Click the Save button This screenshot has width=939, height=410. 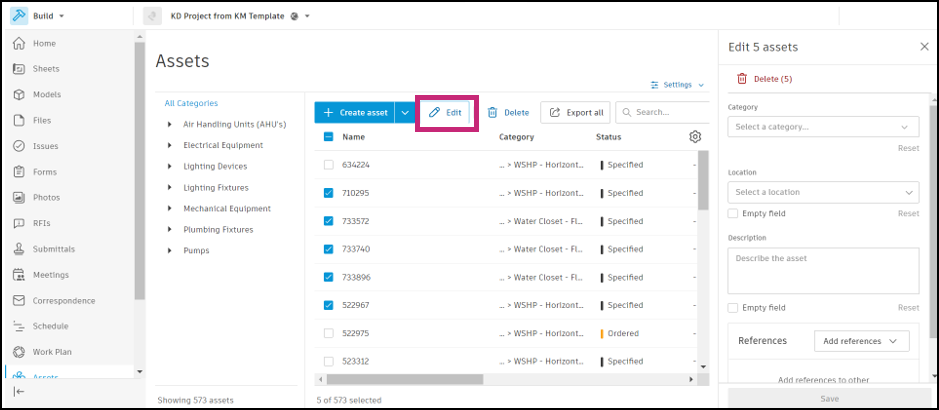[829, 399]
